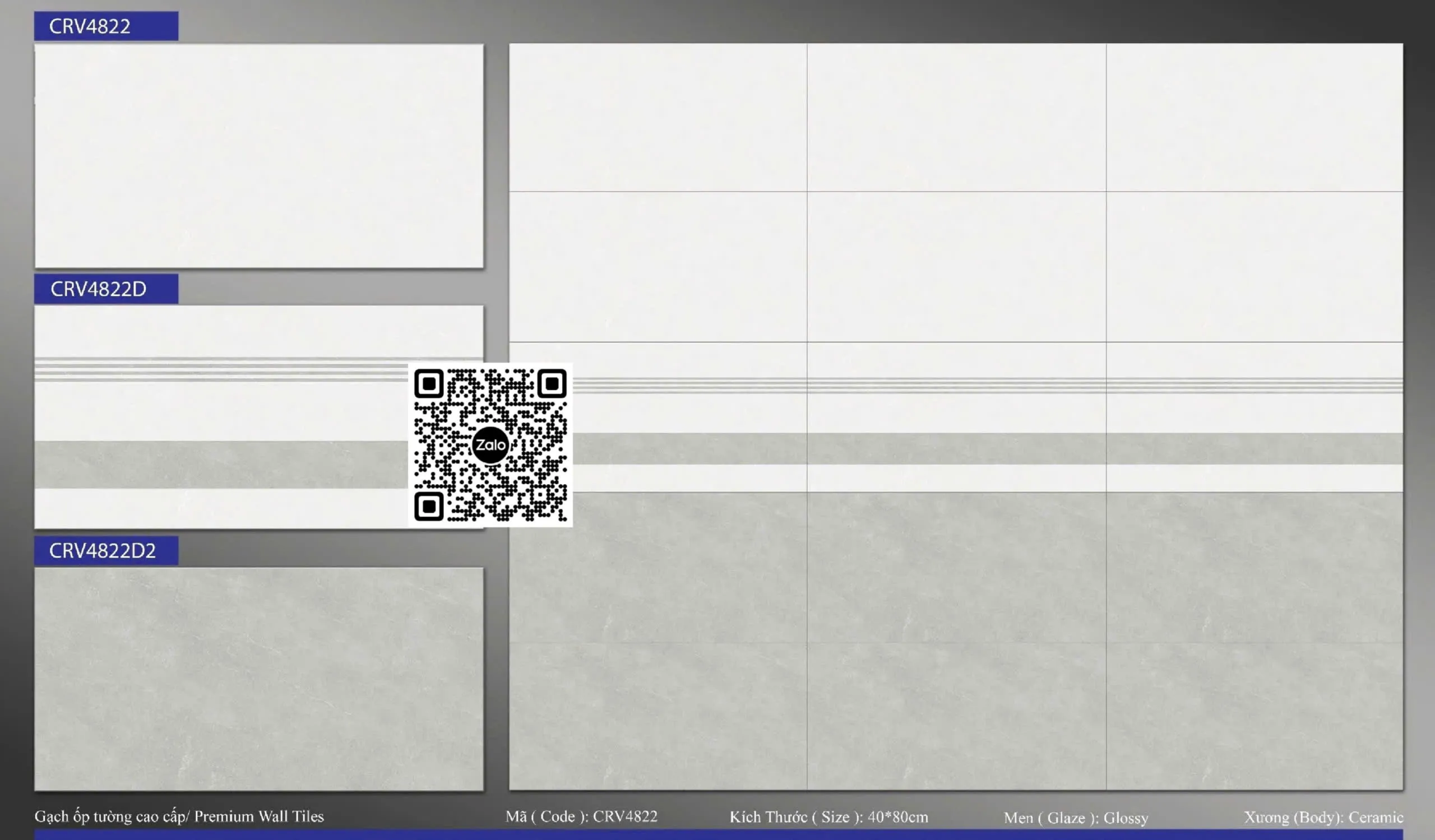
Task: Click the 'Men ( Glaze ): Glossy' text
Action: click(x=1076, y=817)
